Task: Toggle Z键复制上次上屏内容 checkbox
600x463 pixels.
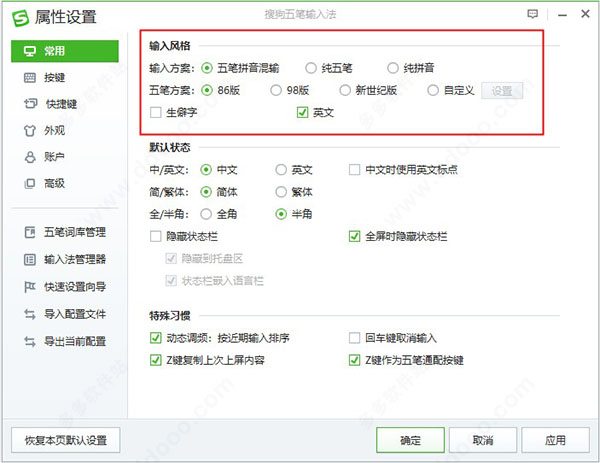Action: tap(156, 360)
